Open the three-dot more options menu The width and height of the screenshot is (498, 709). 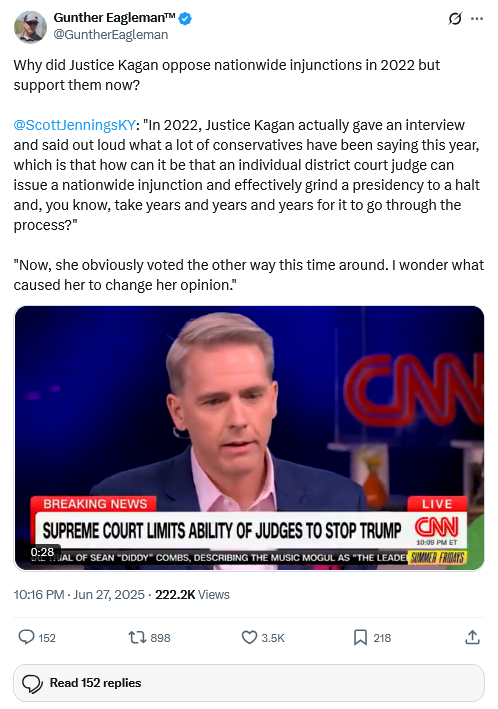(477, 19)
